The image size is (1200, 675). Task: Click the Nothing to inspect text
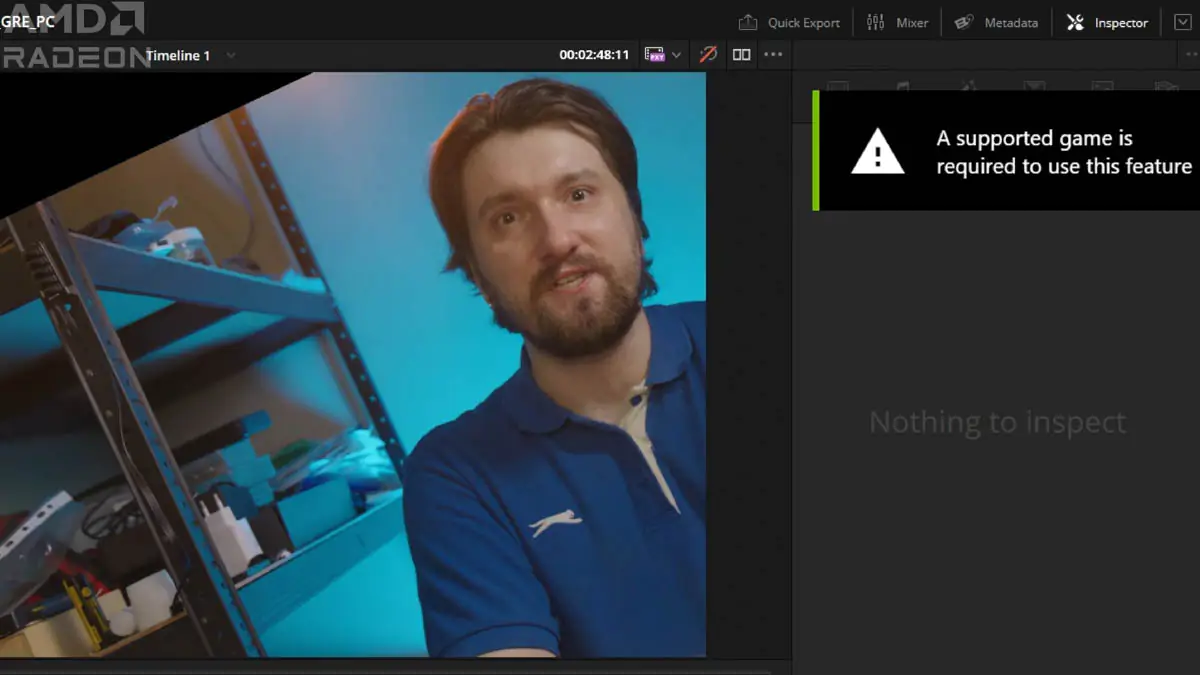pyautogui.click(x=997, y=422)
